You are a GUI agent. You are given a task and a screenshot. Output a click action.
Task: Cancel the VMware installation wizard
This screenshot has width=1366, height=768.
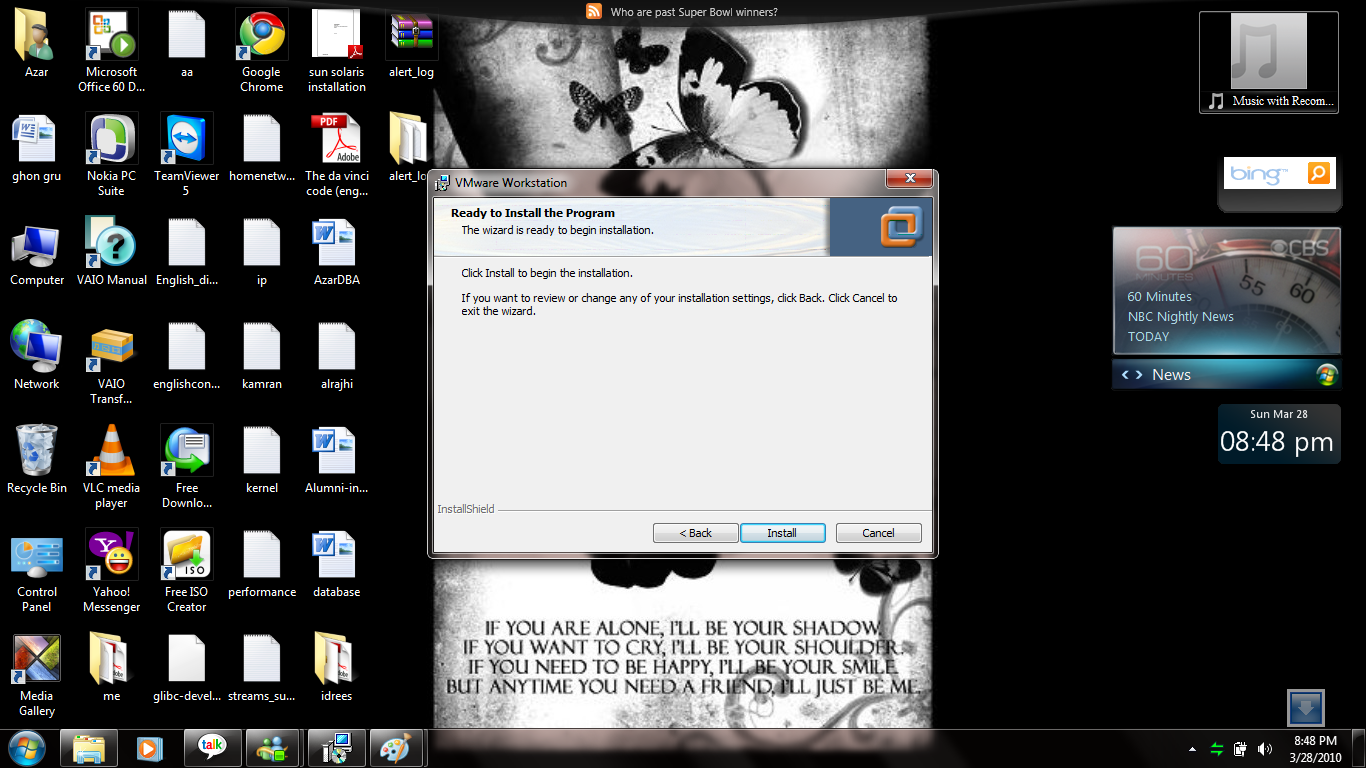tap(878, 533)
